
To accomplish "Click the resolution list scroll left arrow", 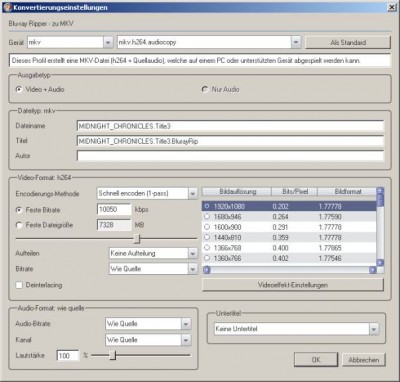I will click(207, 270).
